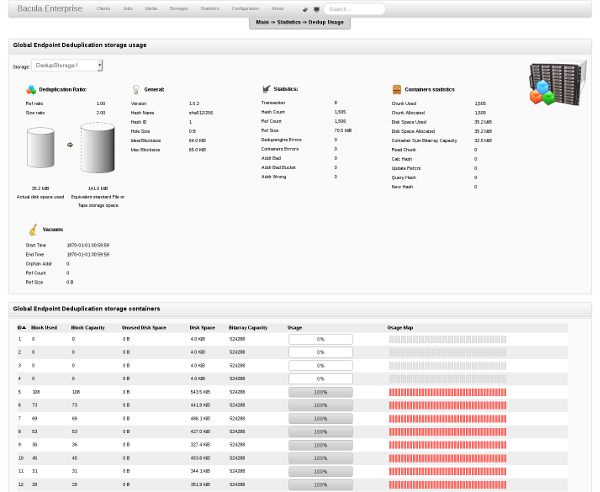Click Main in the breadcrumb trail
This screenshot has height=492, width=600.
(x=262, y=22)
